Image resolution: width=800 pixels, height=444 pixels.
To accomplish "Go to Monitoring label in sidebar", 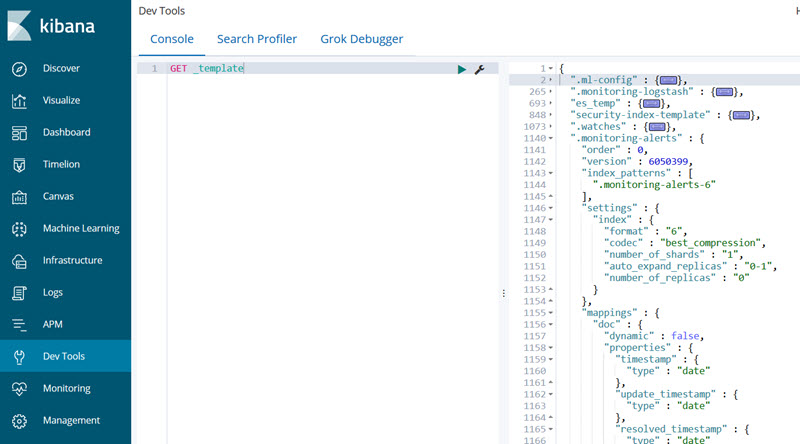I will [x=66, y=388].
